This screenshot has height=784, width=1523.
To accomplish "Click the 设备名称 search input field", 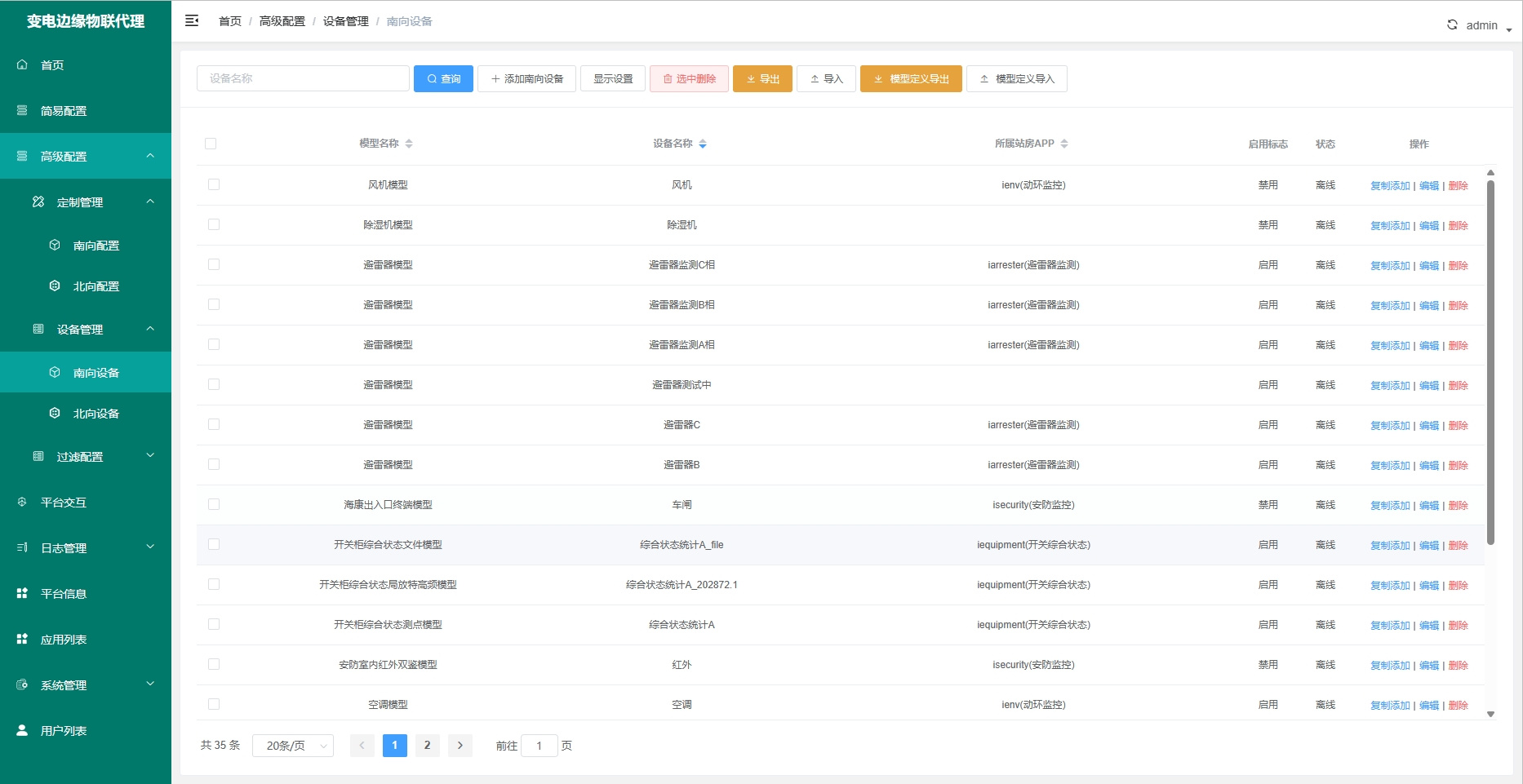I will tap(303, 78).
